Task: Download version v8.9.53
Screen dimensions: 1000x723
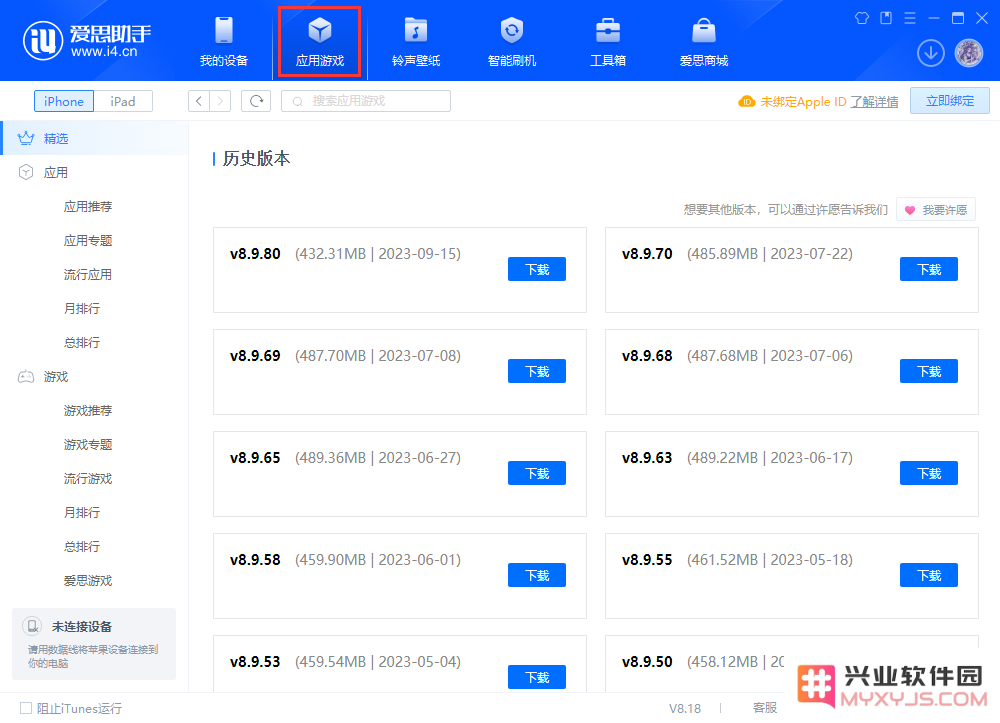Action: (x=536, y=677)
